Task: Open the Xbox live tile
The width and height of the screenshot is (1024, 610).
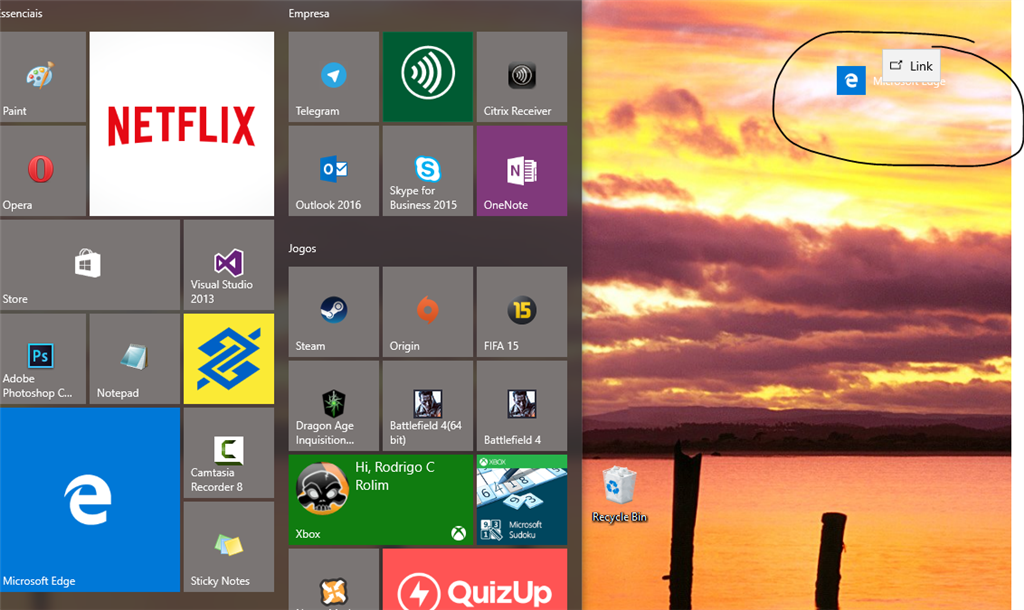Action: pos(381,500)
